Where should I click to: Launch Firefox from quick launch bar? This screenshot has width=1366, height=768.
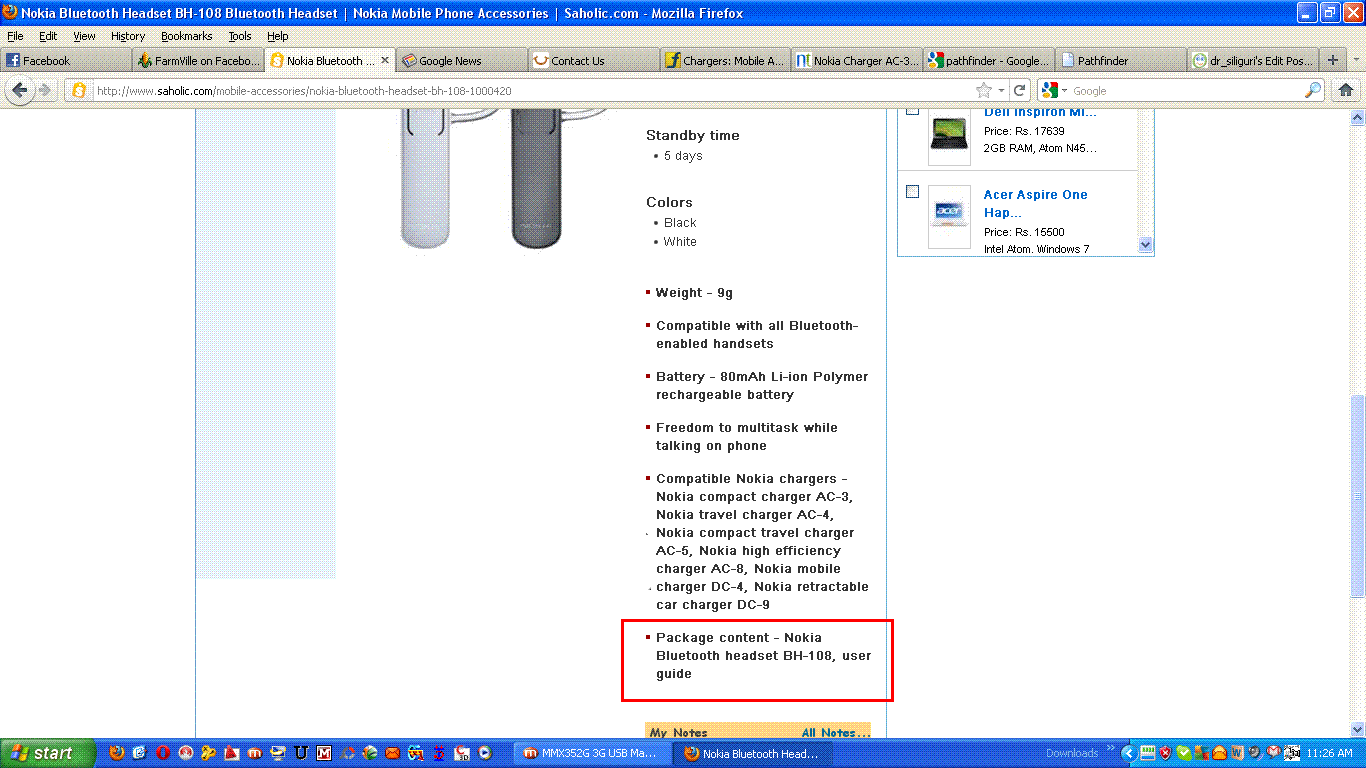point(117,753)
